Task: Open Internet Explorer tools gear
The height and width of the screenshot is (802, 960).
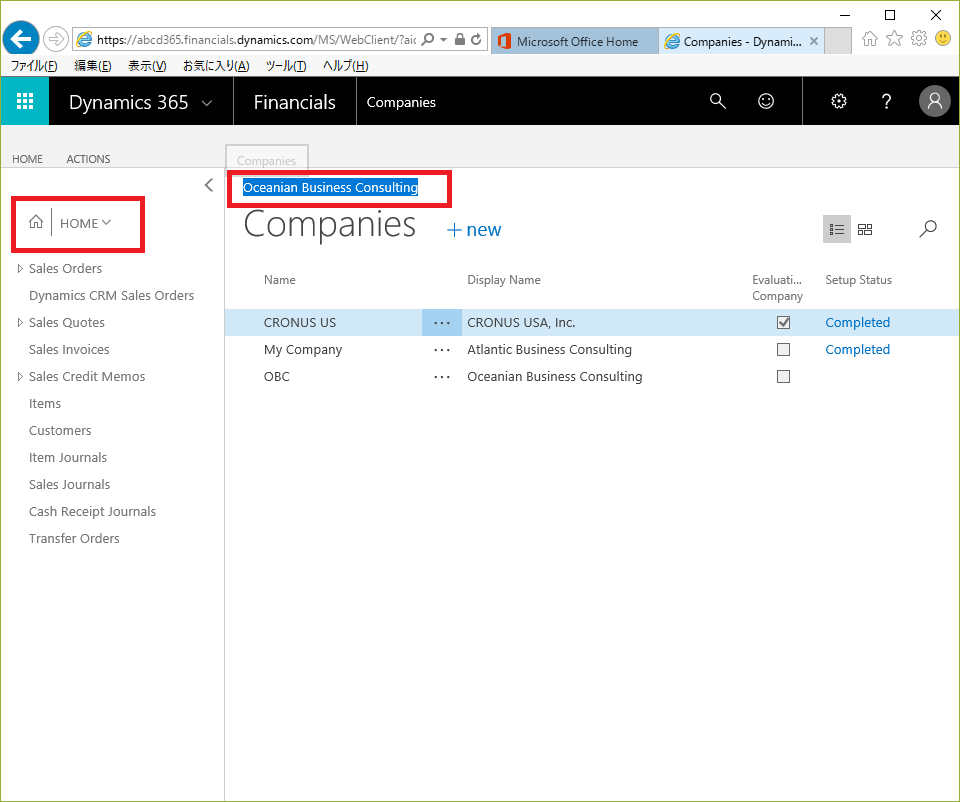Action: pyautogui.click(x=919, y=39)
